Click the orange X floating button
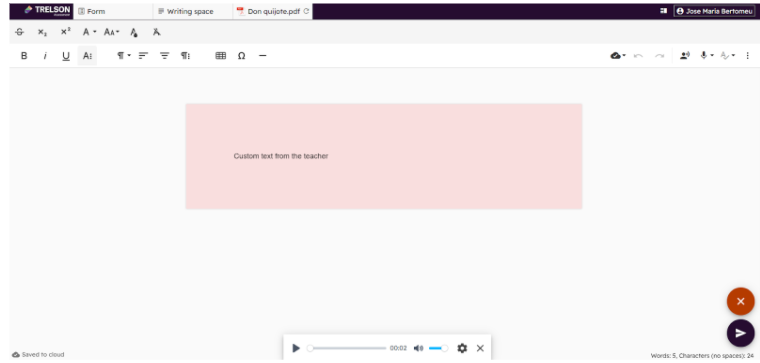This screenshot has height=363, width=760. [740, 301]
